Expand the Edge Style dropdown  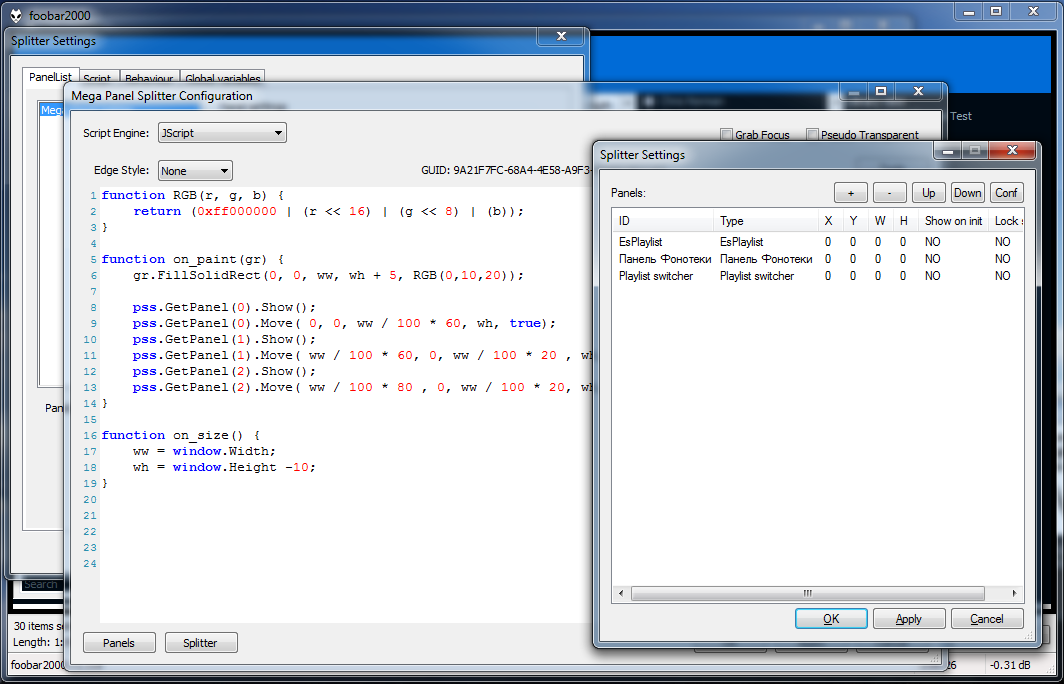194,171
